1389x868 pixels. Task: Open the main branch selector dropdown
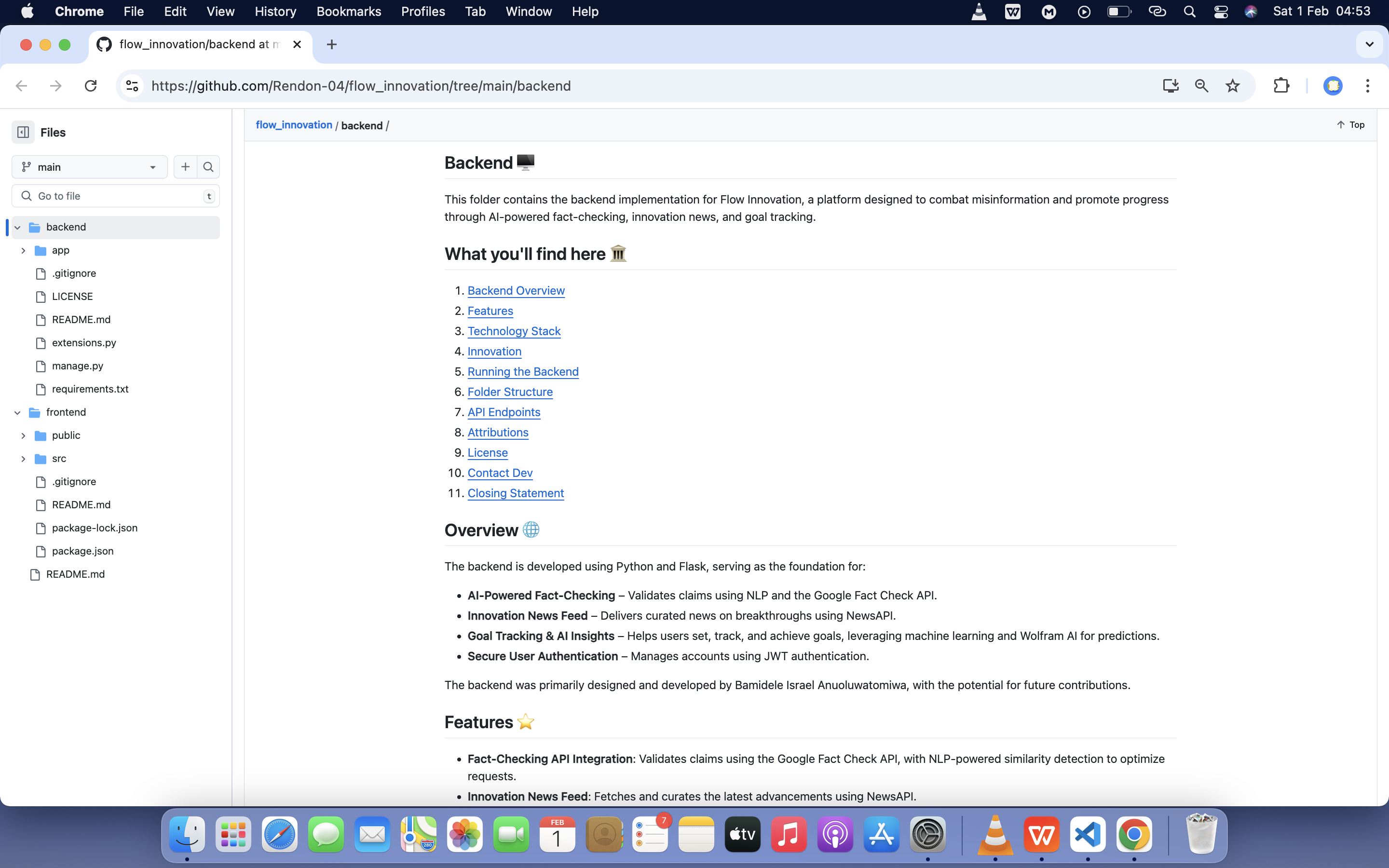[89, 166]
